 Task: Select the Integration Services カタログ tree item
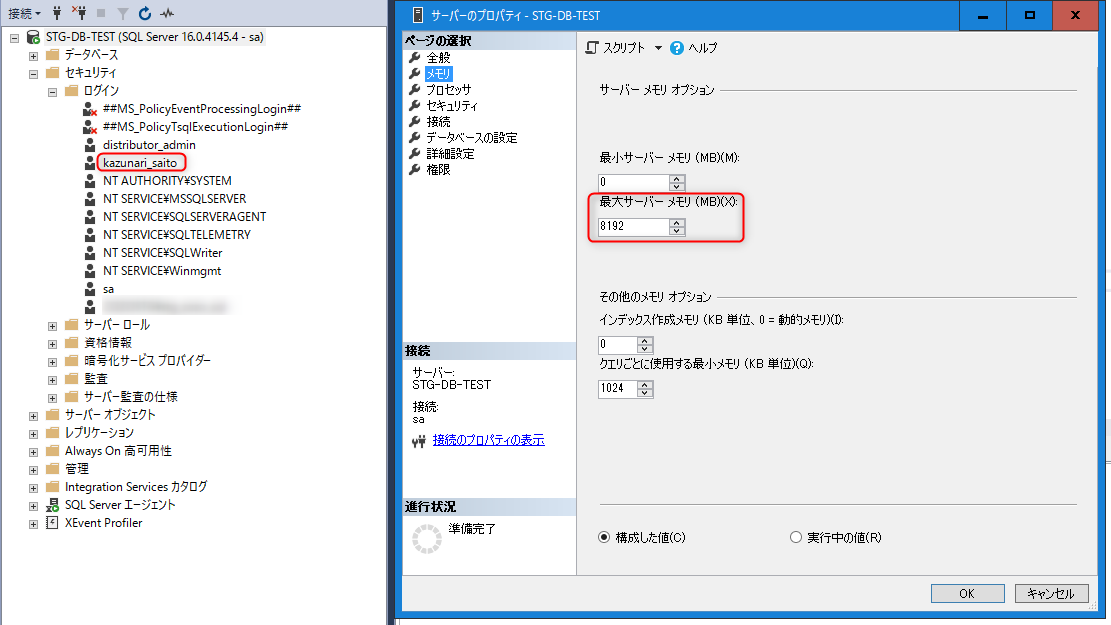tap(136, 487)
